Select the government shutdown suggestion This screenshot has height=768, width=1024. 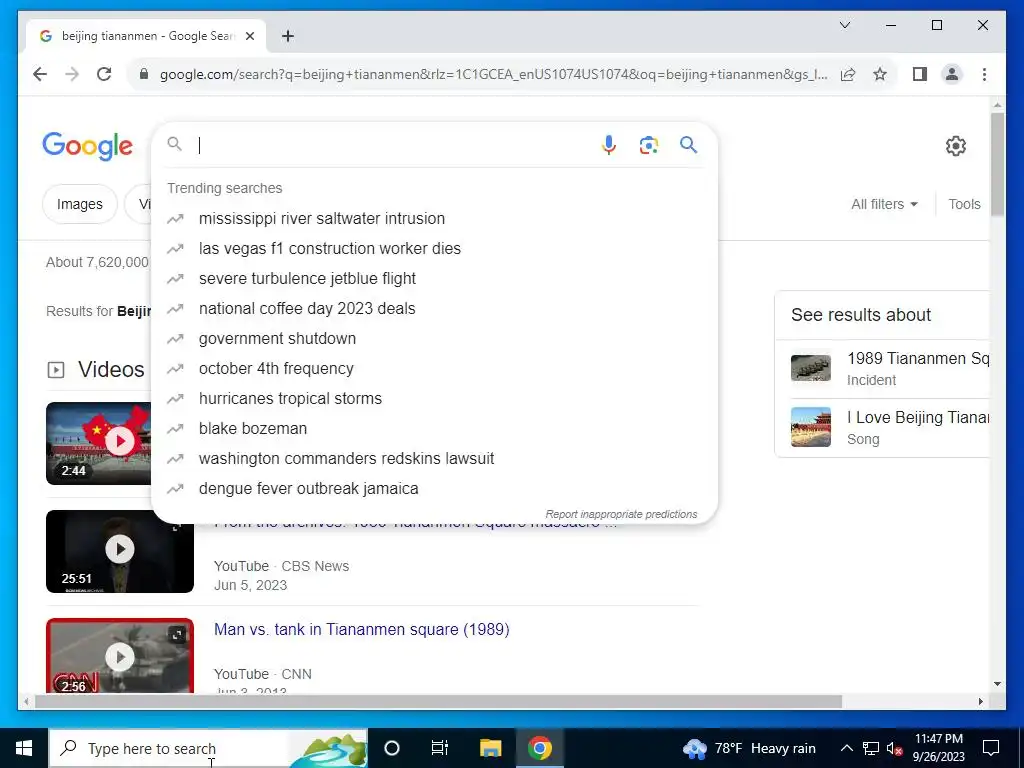434,338
